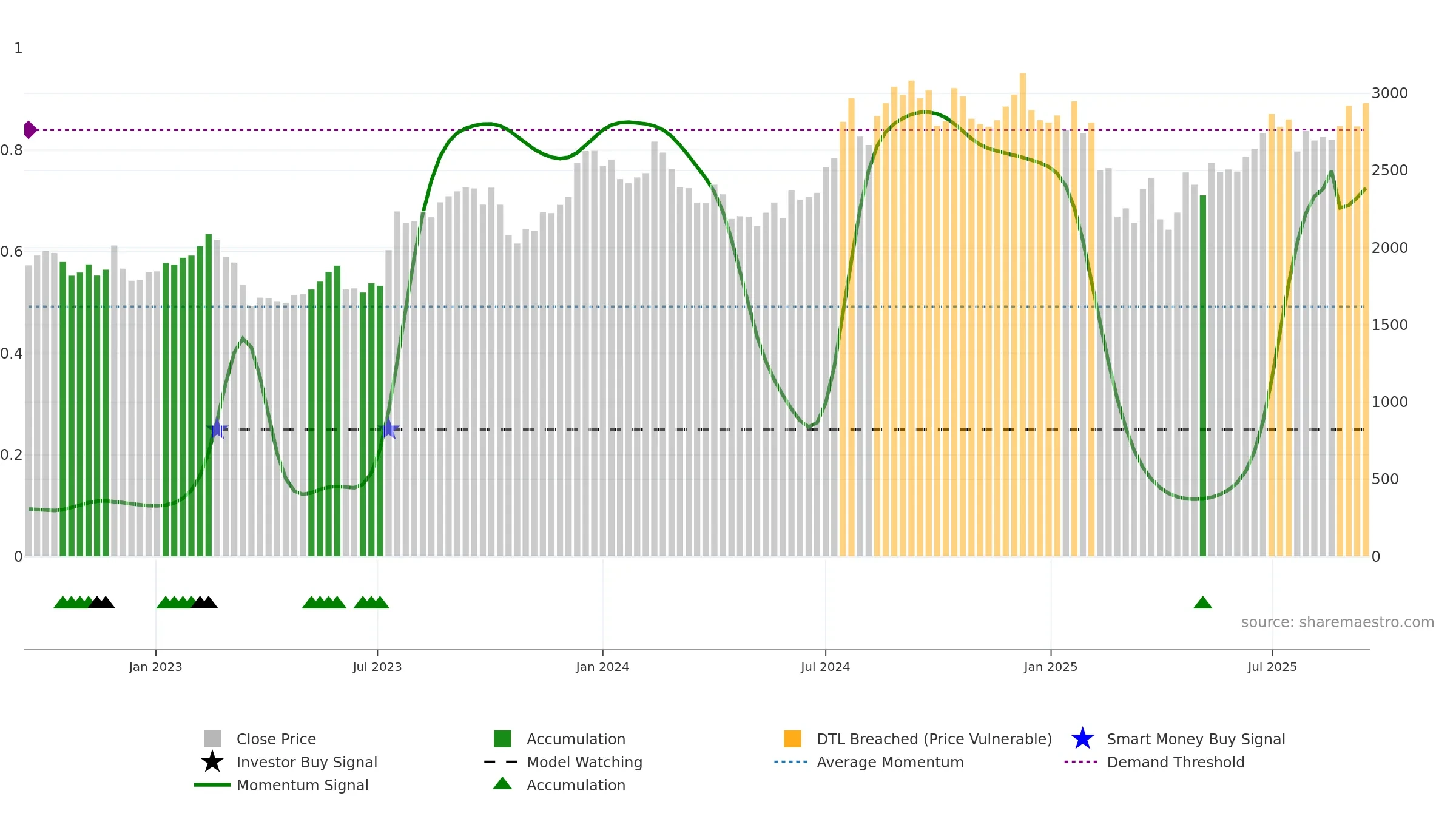Image resolution: width=1456 pixels, height=819 pixels.
Task: Click the green Accumulation triangle legend icon
Action: [x=502, y=784]
